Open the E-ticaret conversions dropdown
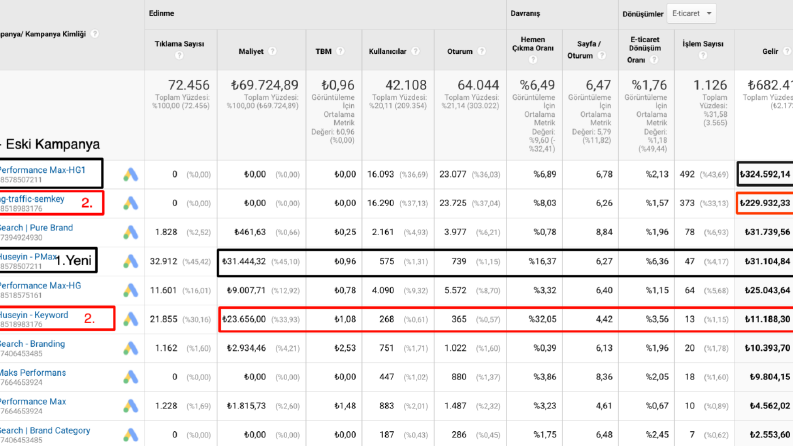Screen dimensions: 793x446 (691, 14)
